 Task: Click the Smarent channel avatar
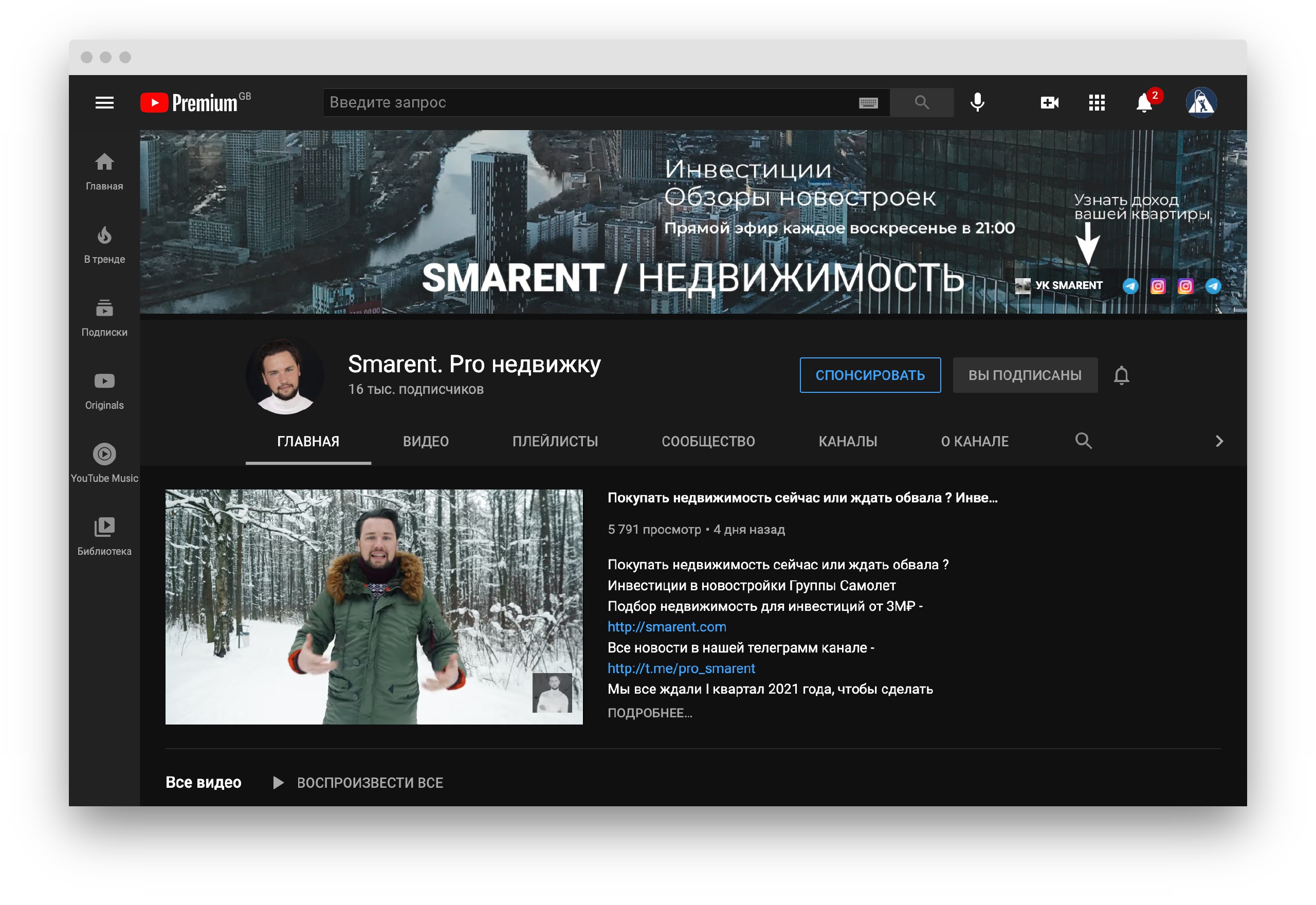[x=284, y=375]
